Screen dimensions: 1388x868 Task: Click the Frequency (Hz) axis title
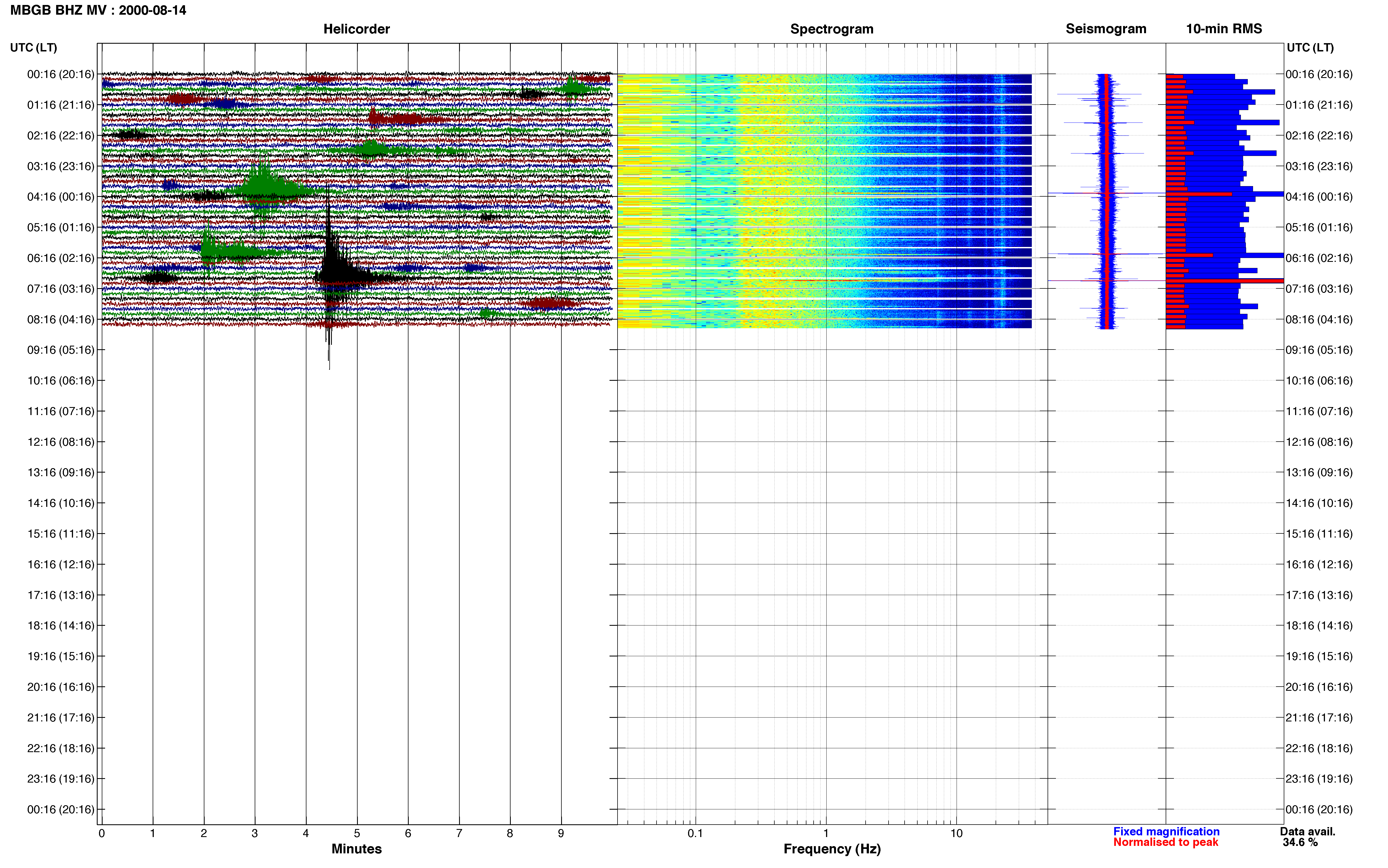pos(832,848)
